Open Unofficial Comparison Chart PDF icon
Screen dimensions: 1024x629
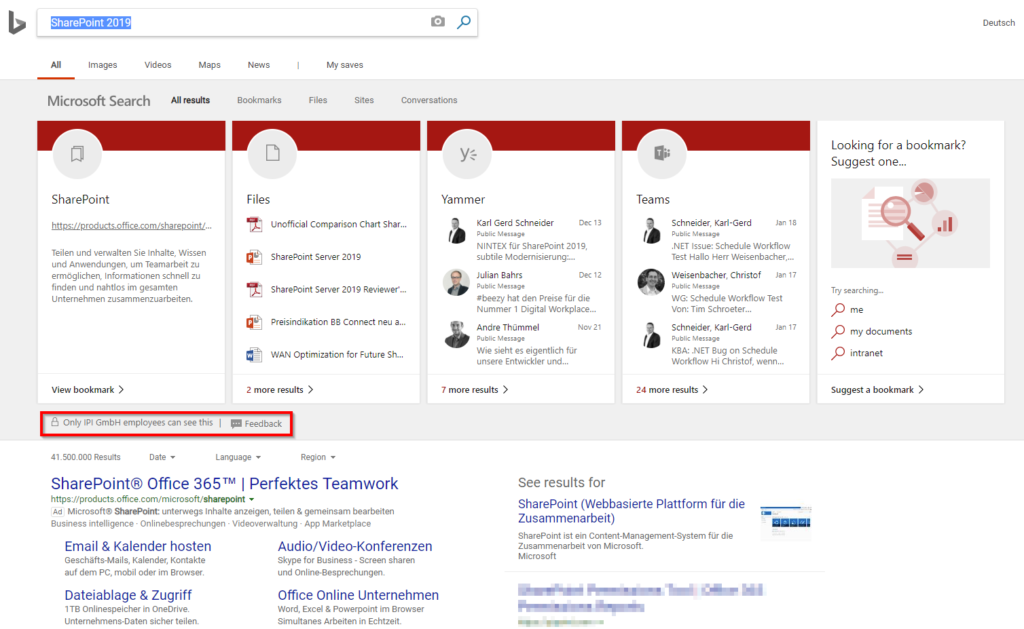tap(254, 224)
